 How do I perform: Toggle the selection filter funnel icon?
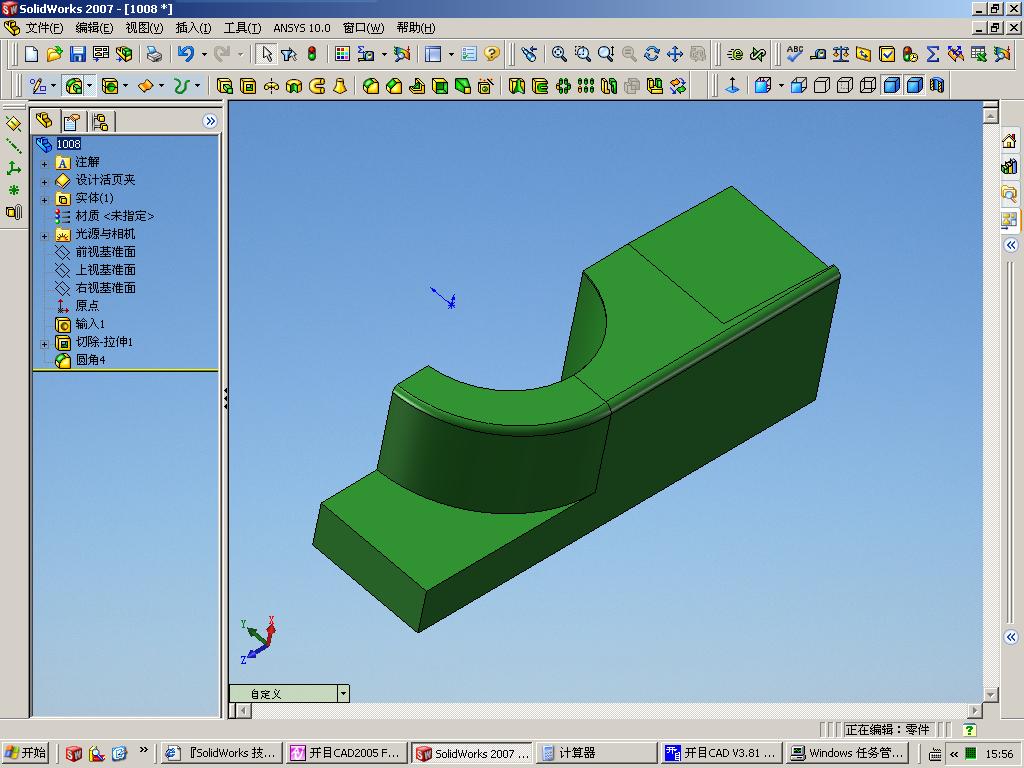pos(289,54)
